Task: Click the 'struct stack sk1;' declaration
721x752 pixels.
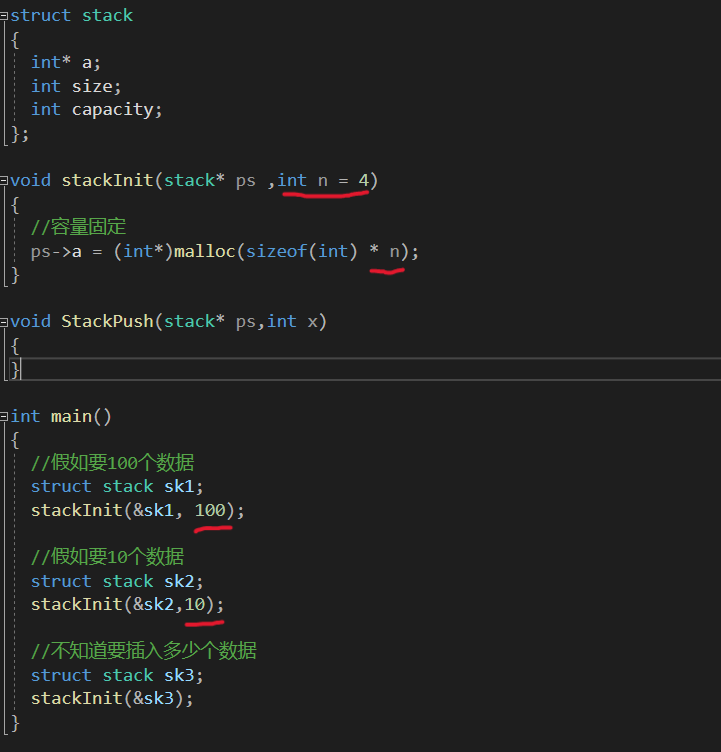Action: click(x=117, y=486)
